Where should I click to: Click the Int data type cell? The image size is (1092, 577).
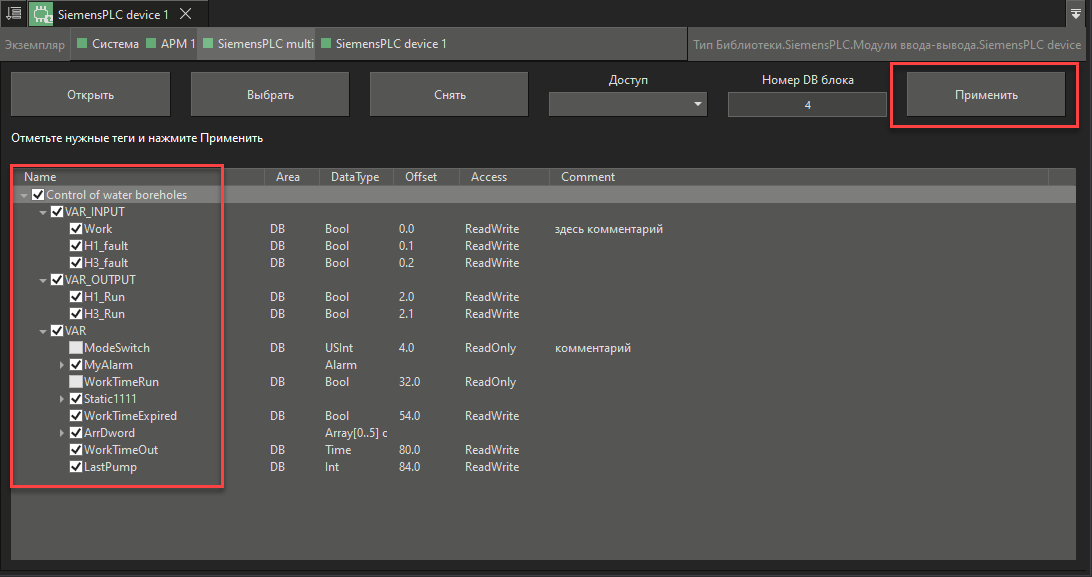pos(332,466)
